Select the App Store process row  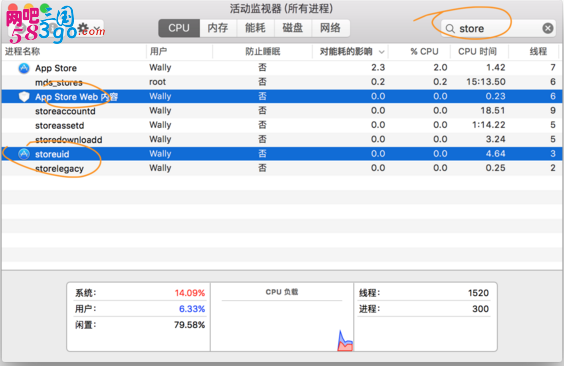pyautogui.click(x=281, y=68)
